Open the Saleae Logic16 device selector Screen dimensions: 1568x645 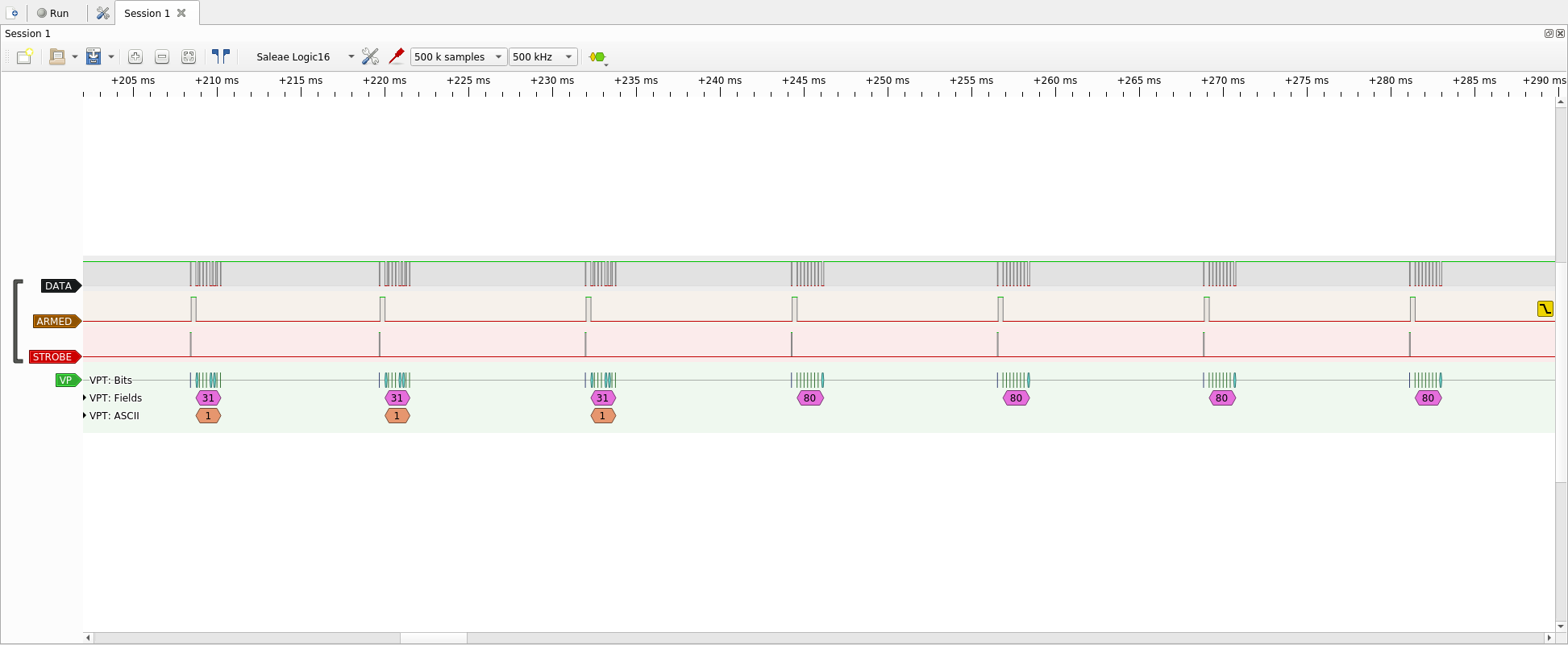tap(305, 56)
